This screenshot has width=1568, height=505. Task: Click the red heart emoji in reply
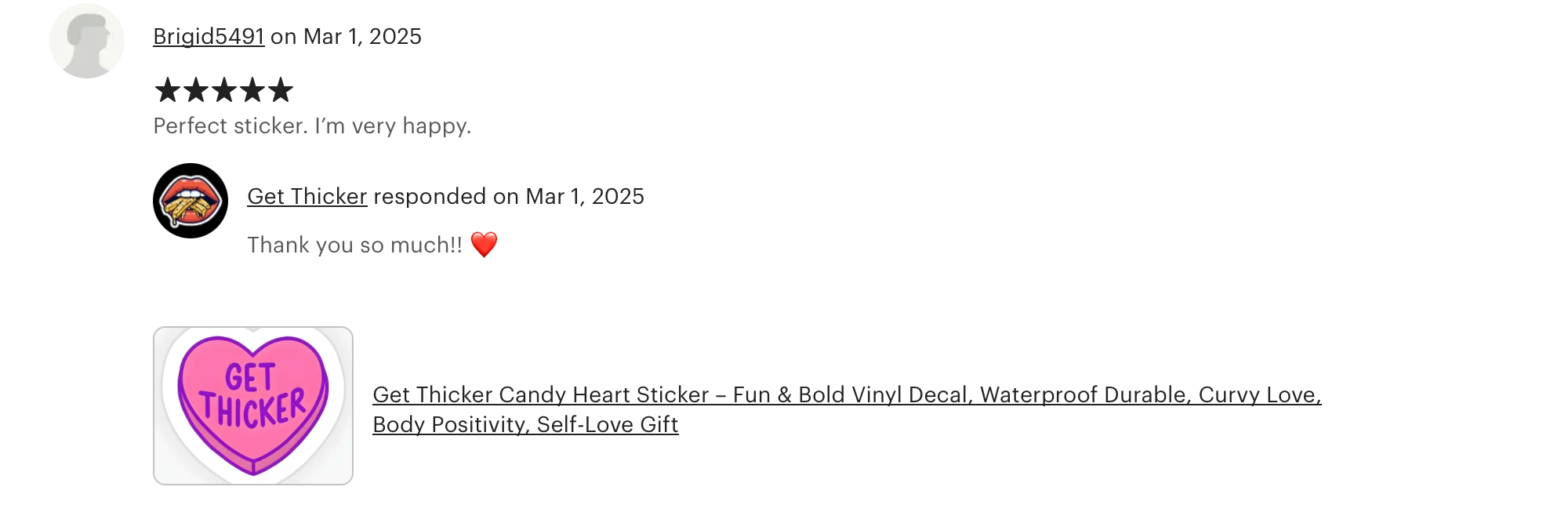click(x=484, y=245)
